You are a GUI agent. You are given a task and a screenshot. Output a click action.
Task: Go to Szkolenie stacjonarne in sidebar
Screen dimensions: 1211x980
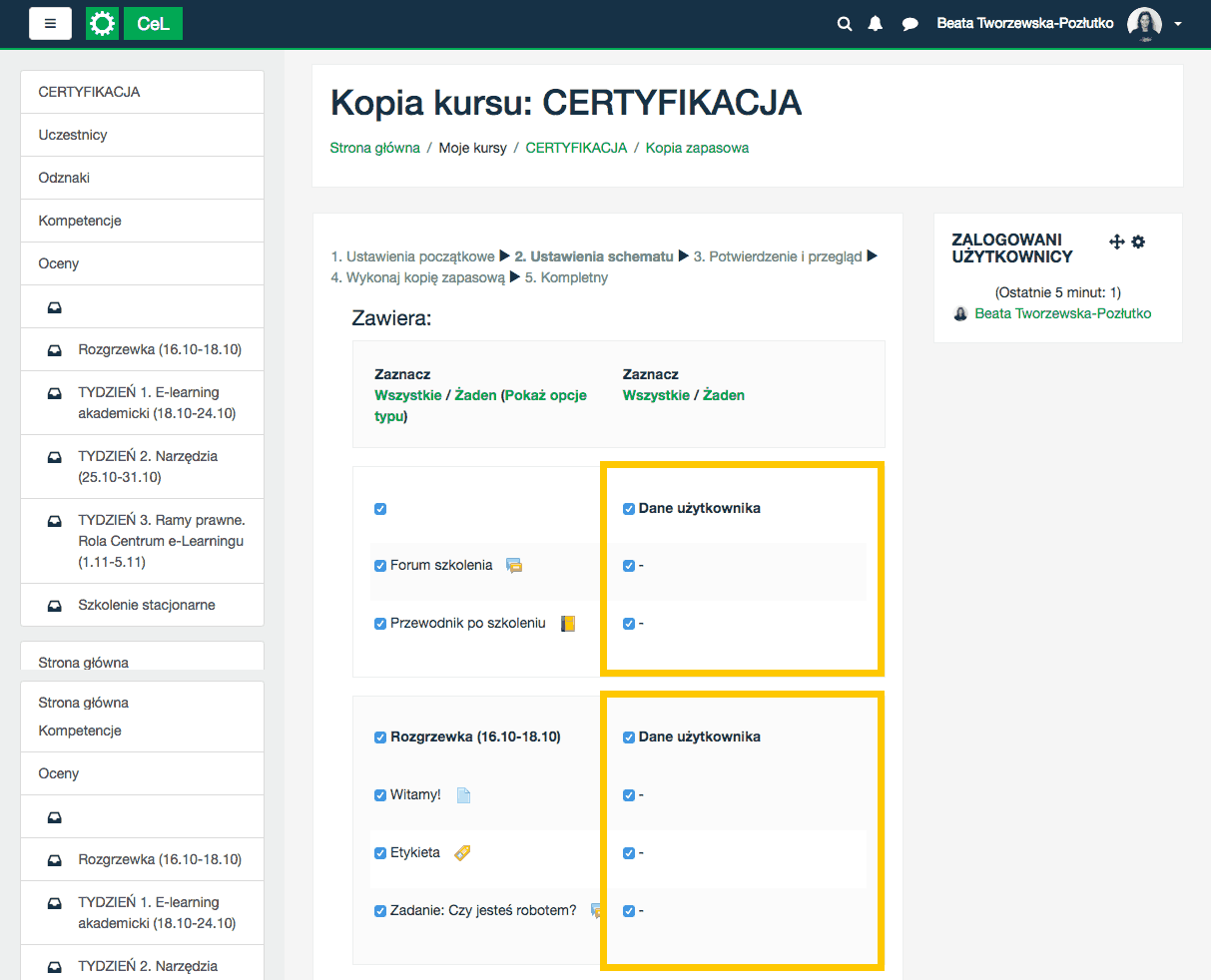[x=142, y=605]
